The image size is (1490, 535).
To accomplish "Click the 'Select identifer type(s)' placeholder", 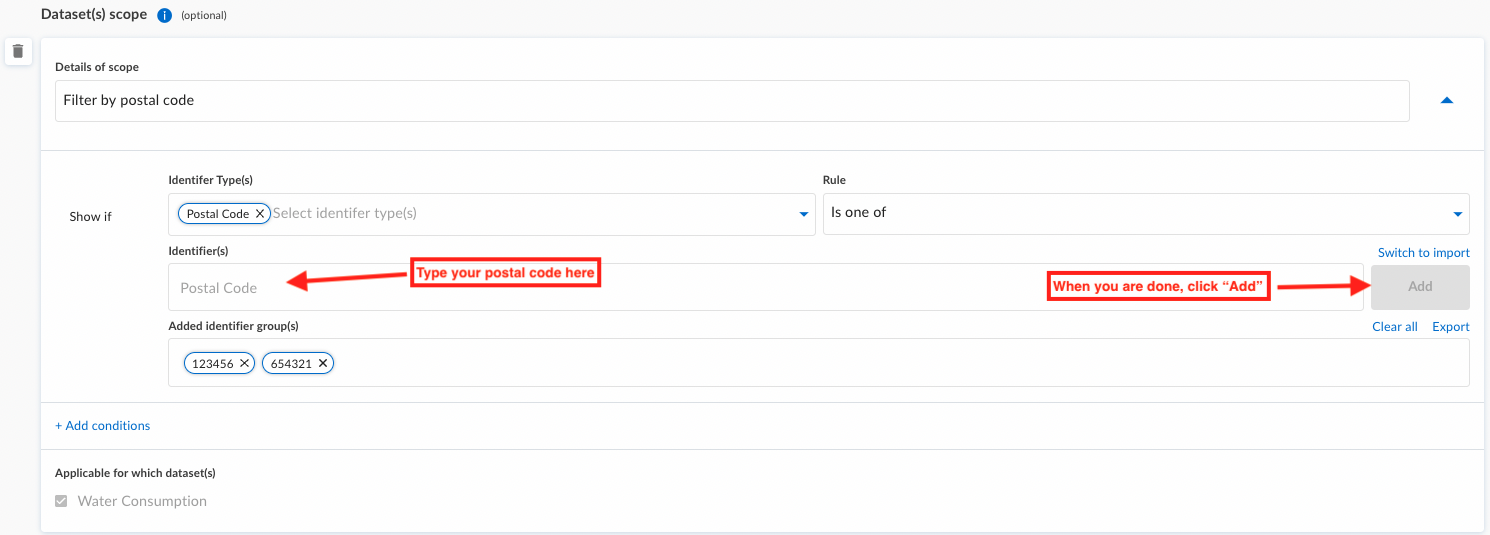I will click(x=345, y=213).
